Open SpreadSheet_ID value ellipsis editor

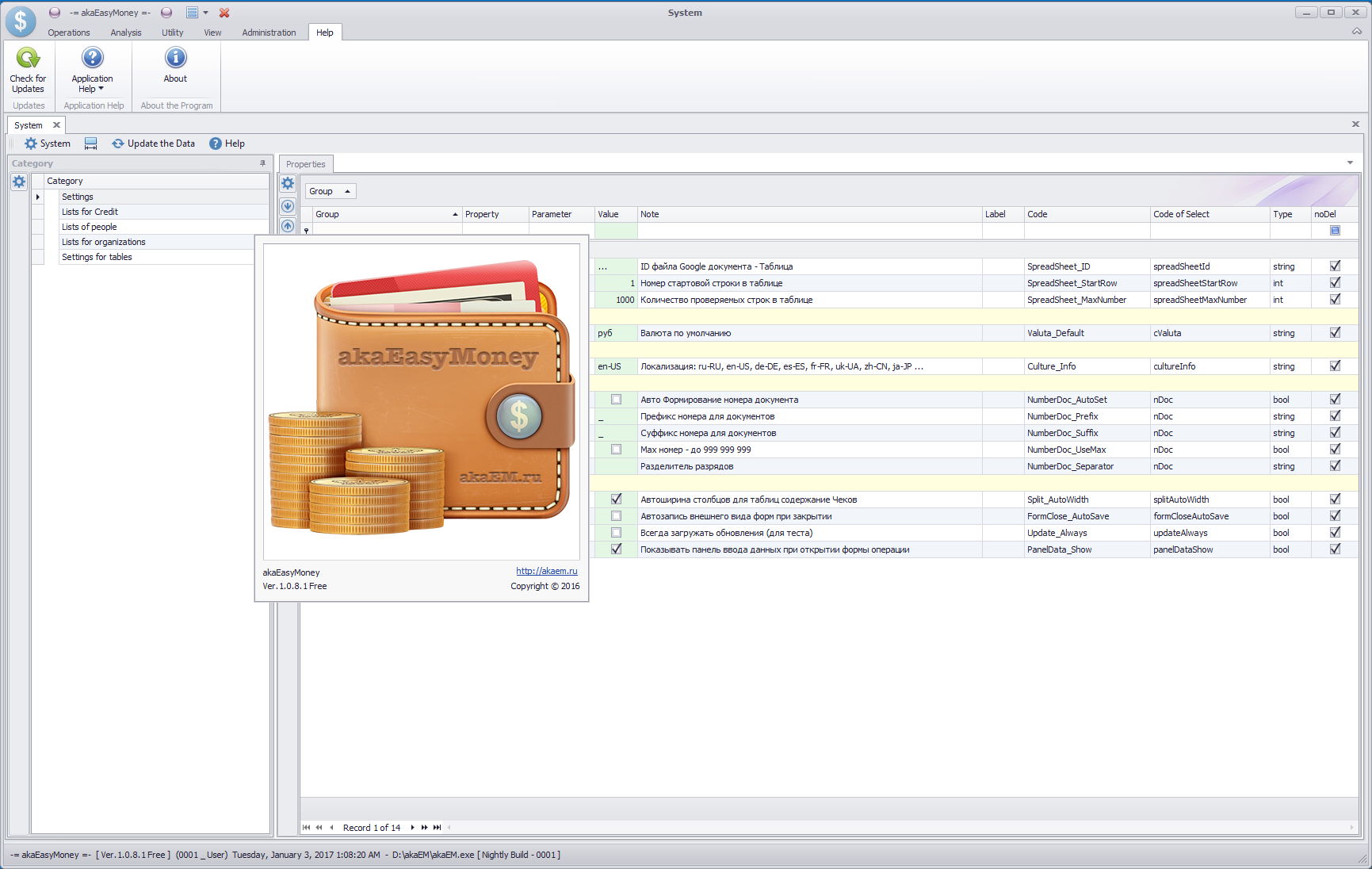[x=603, y=266]
